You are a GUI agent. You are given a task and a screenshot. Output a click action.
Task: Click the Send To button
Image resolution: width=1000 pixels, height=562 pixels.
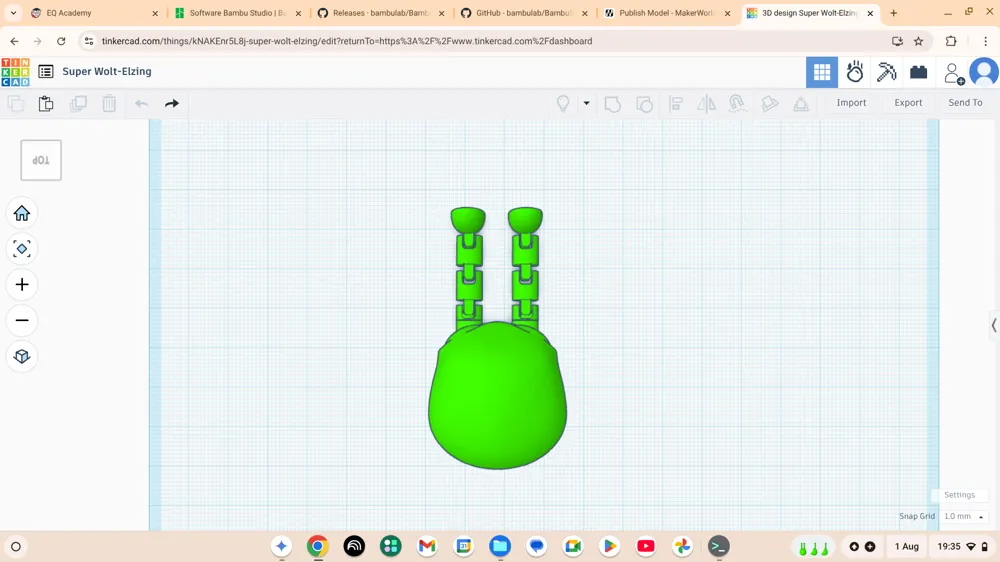tap(965, 103)
